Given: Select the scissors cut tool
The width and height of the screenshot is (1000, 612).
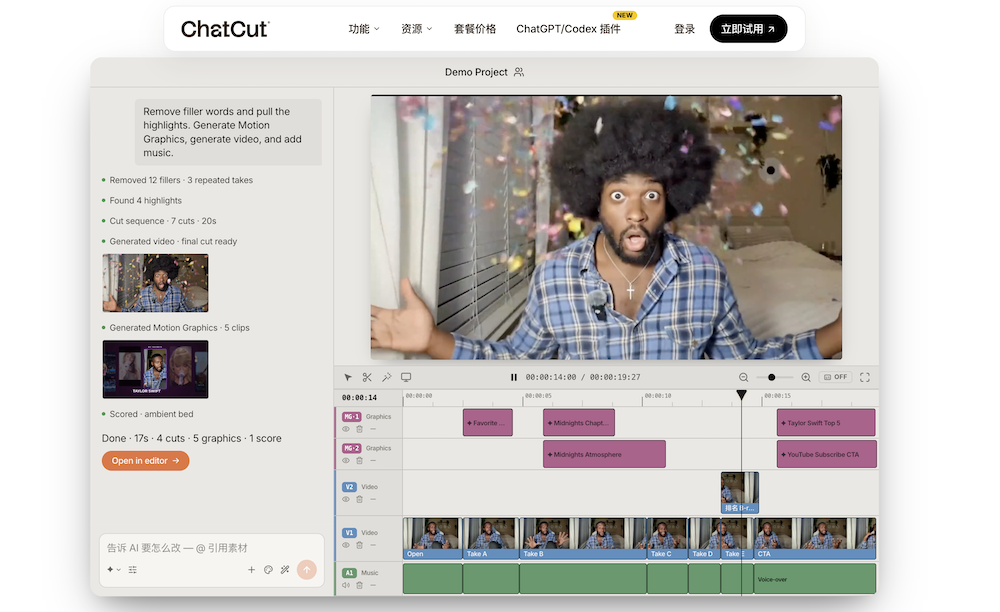Looking at the screenshot, I should pyautogui.click(x=367, y=377).
